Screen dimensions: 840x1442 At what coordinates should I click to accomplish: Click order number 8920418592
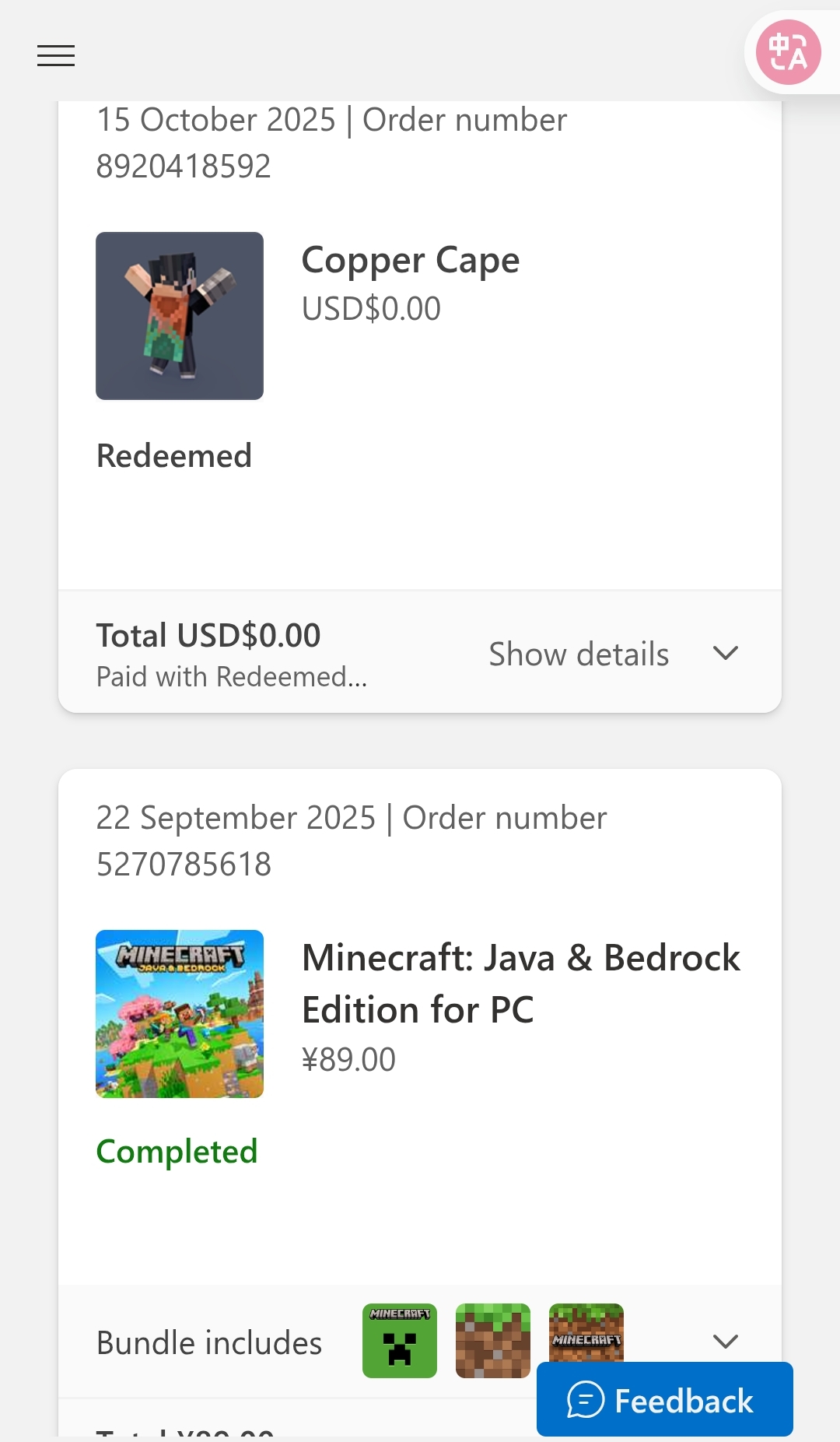coord(184,167)
